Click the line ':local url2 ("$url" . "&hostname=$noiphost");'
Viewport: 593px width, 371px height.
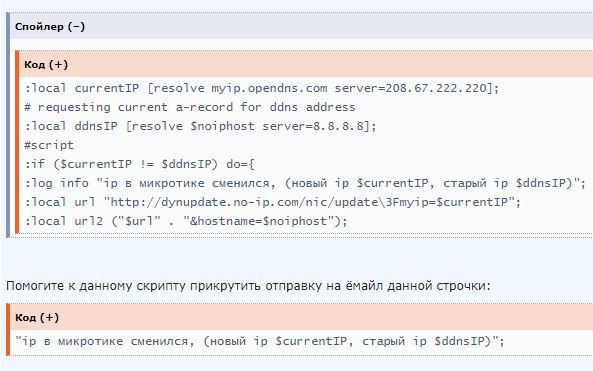click(186, 221)
